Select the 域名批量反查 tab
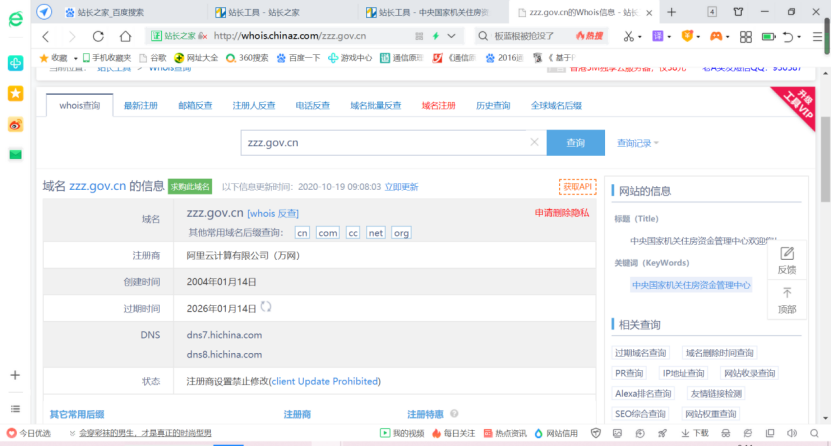831x446 pixels. [376, 105]
